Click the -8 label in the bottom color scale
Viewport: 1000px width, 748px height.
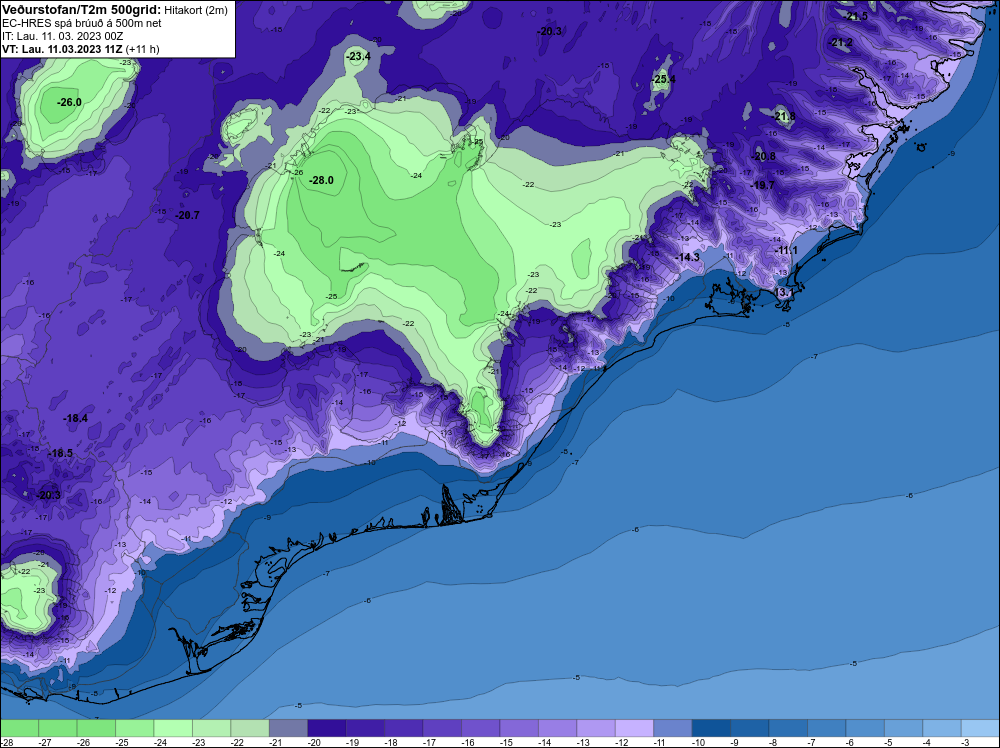click(773, 742)
